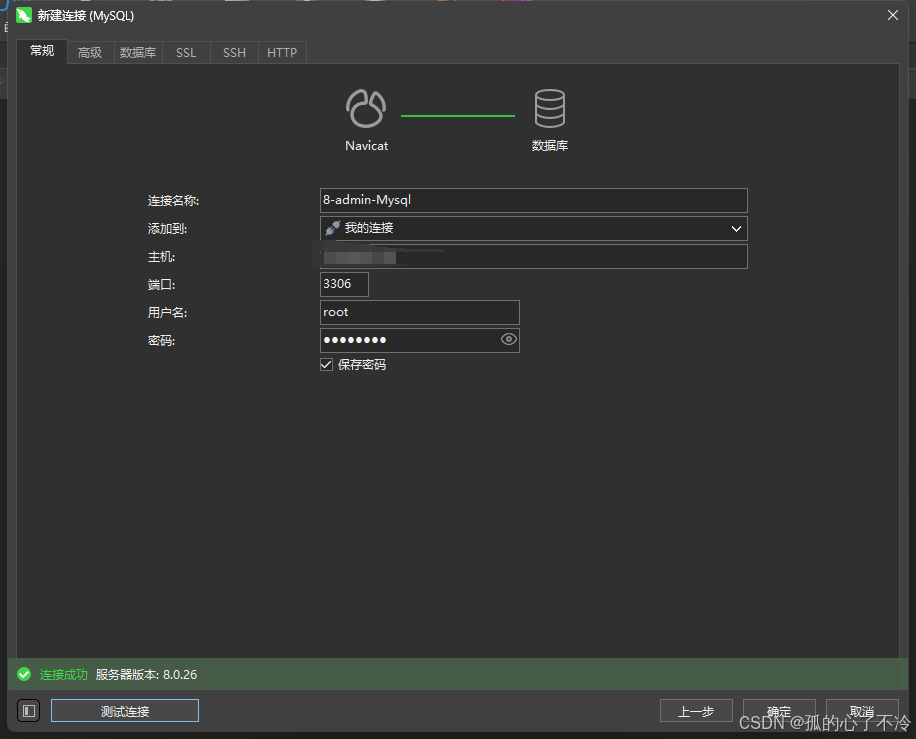The width and height of the screenshot is (916, 739).
Task: Uncheck the 保存密码 checkbox
Action: 327,365
